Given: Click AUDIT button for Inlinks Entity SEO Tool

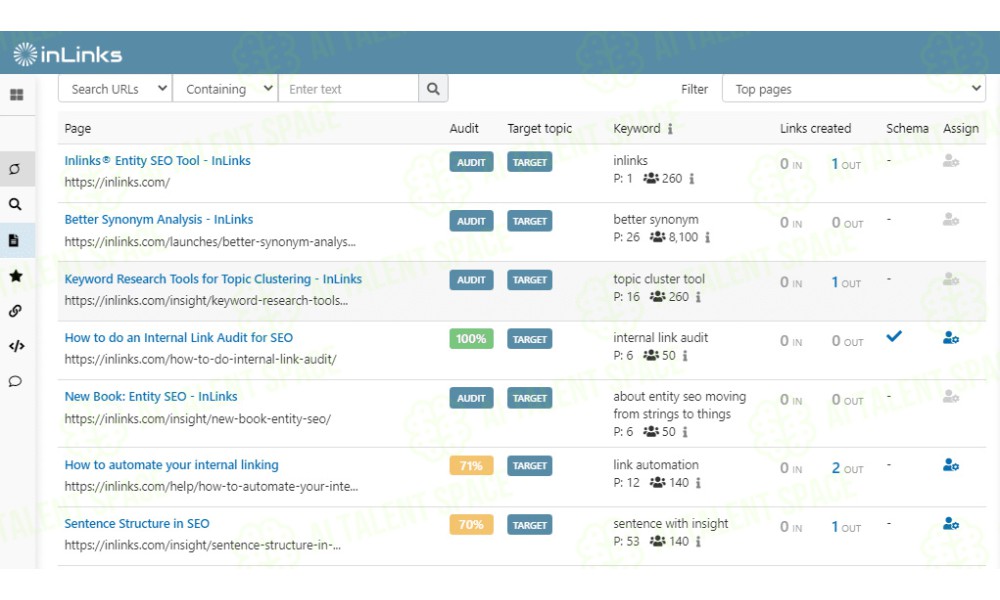Looking at the screenshot, I should 471,162.
